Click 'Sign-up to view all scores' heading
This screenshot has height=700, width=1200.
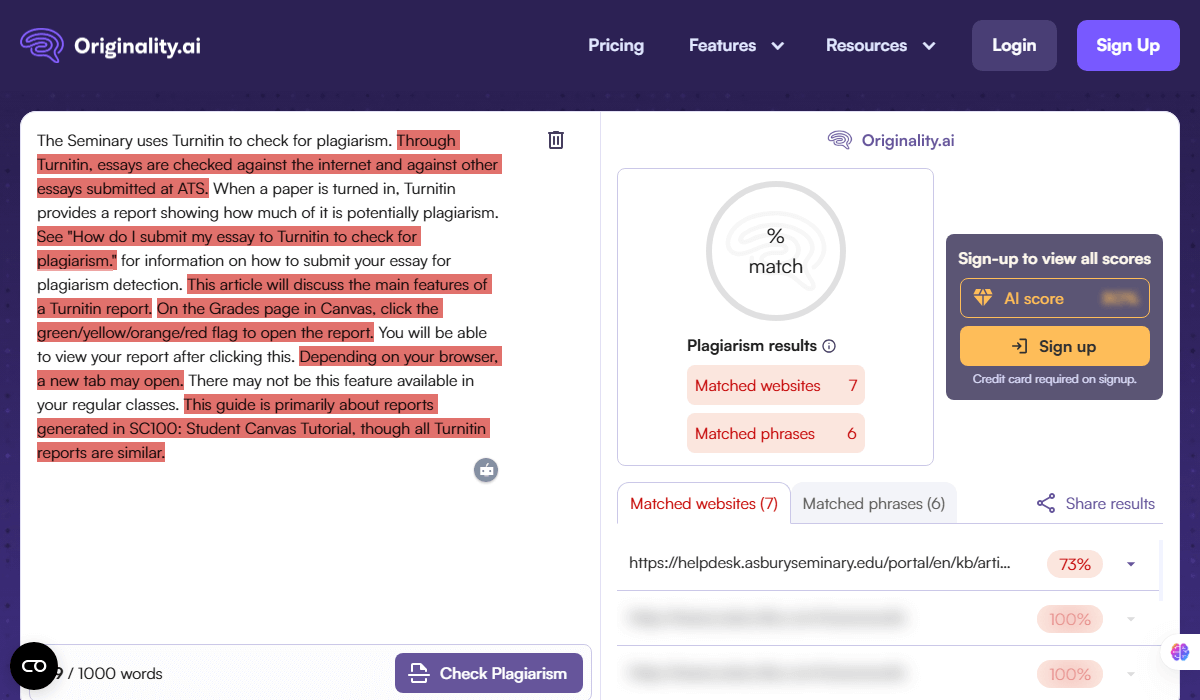tap(1055, 258)
